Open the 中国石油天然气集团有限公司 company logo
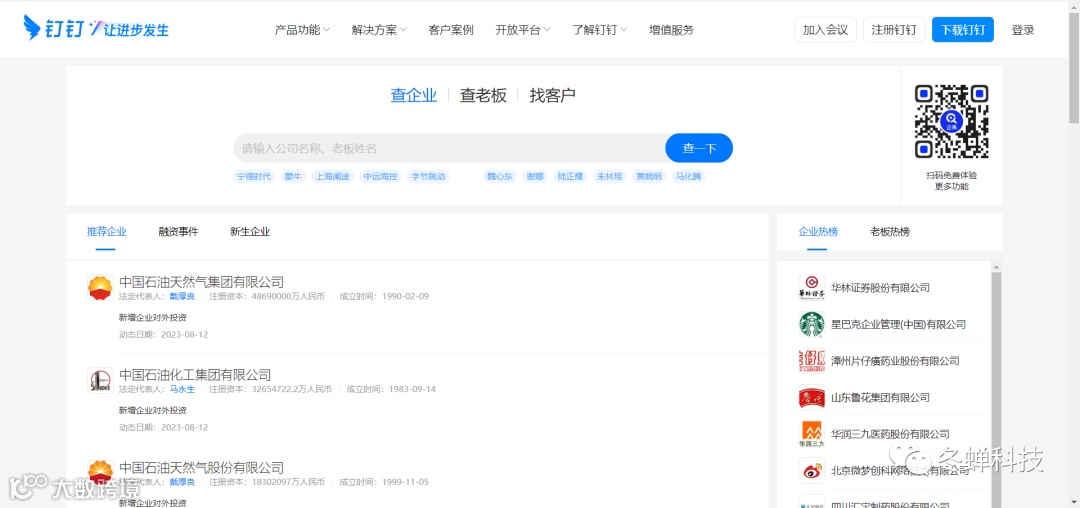 101,288
